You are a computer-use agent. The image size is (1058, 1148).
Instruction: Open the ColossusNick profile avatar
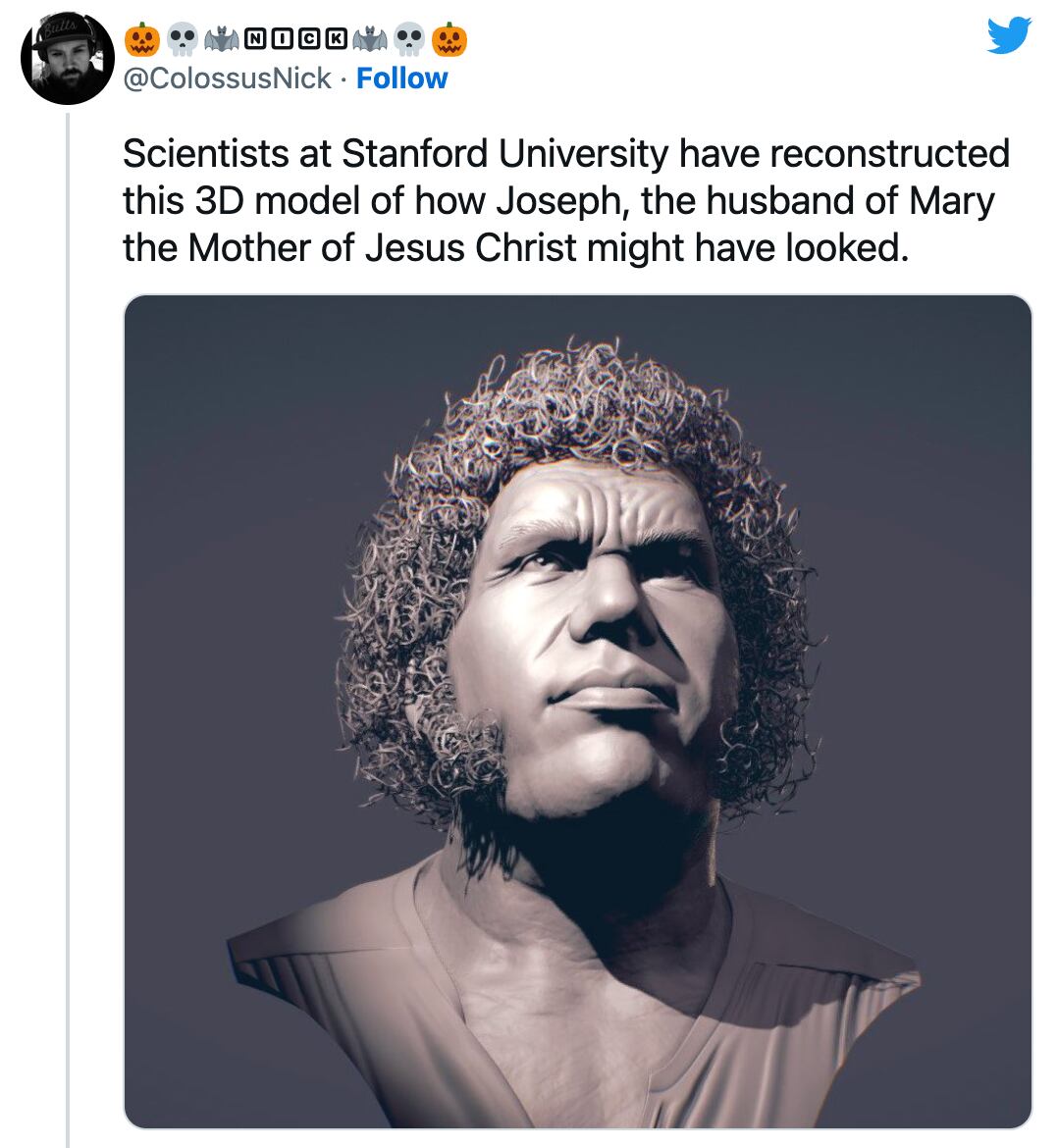(x=68, y=59)
